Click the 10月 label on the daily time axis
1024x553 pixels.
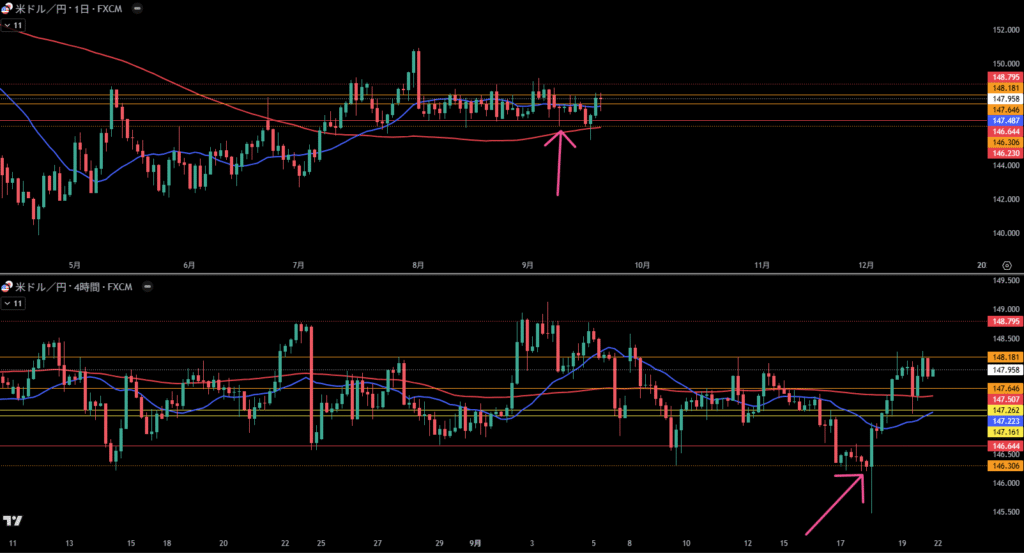642,265
